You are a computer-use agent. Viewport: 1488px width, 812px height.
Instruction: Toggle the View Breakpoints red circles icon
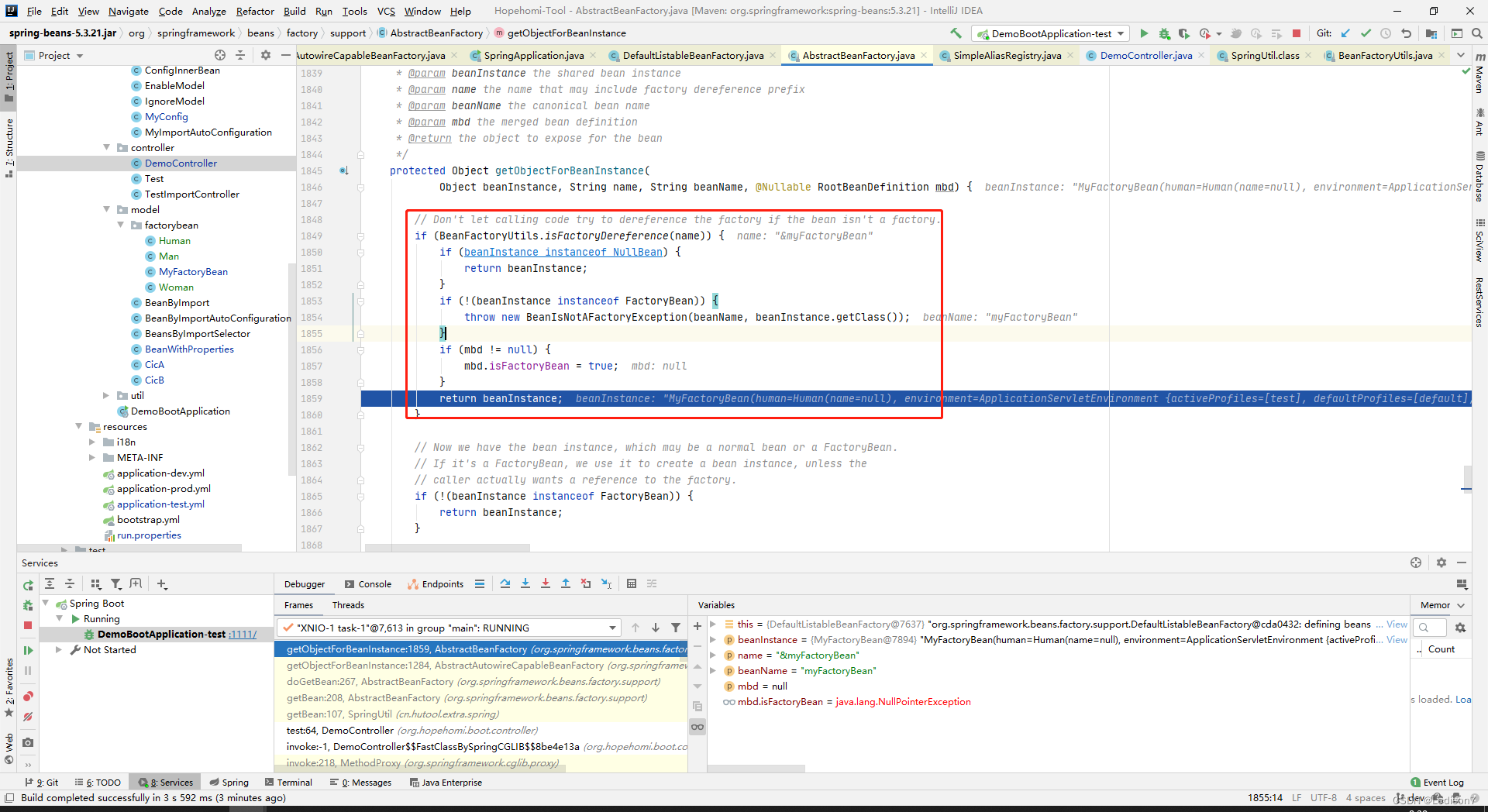(28, 697)
